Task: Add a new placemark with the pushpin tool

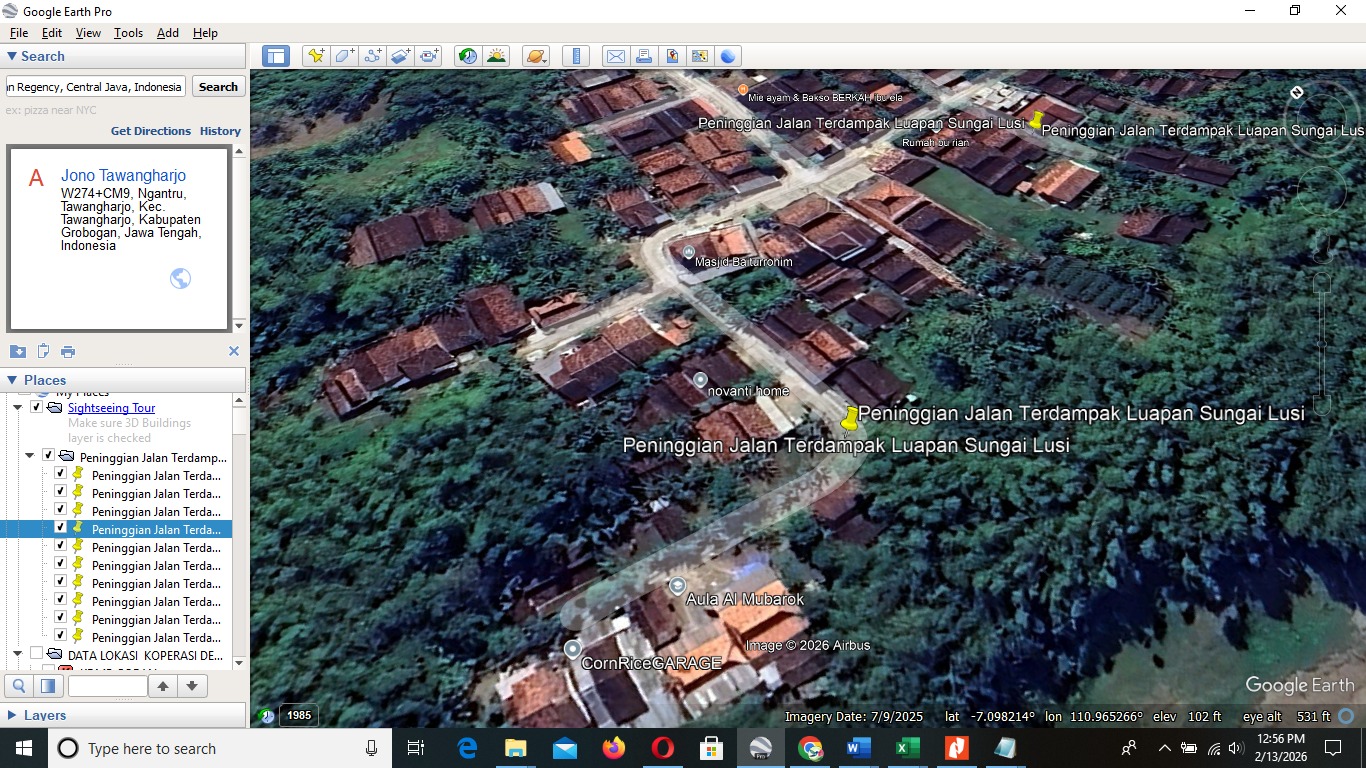Action: point(316,56)
